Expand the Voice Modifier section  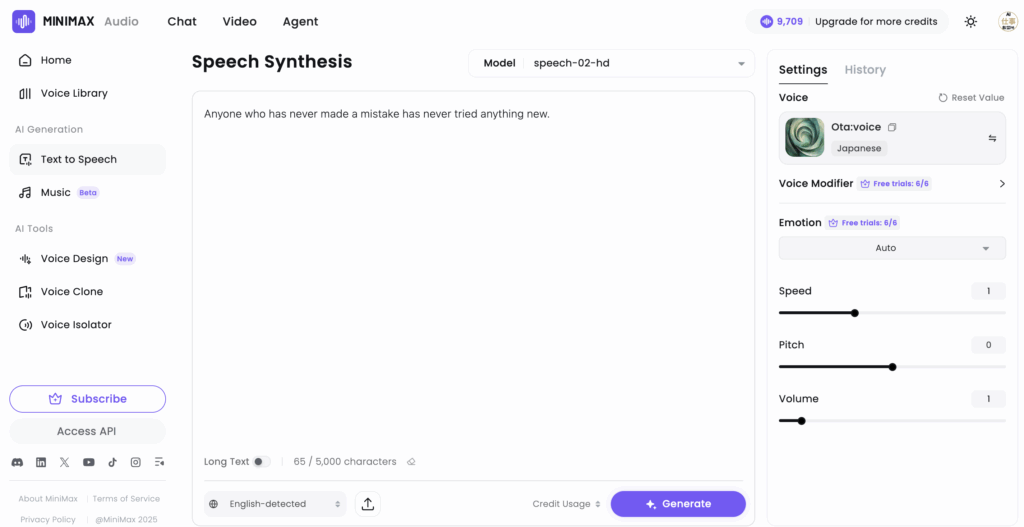pyautogui.click(x=1002, y=184)
